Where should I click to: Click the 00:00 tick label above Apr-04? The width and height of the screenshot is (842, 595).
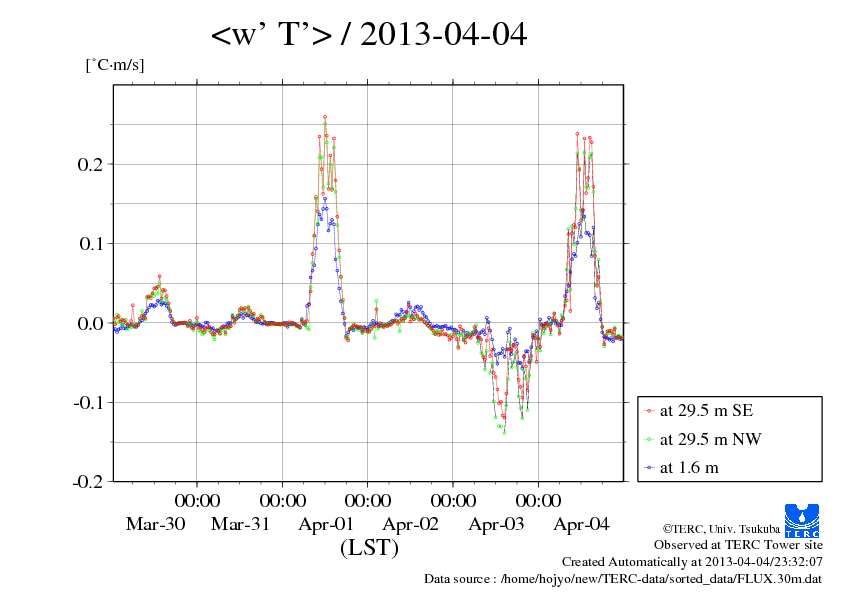[539, 500]
